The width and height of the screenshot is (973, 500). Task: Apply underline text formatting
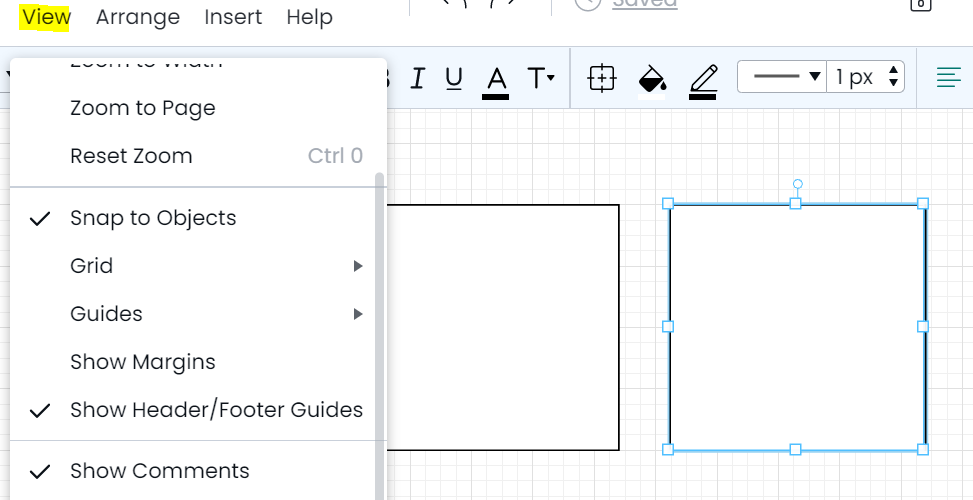tap(454, 79)
